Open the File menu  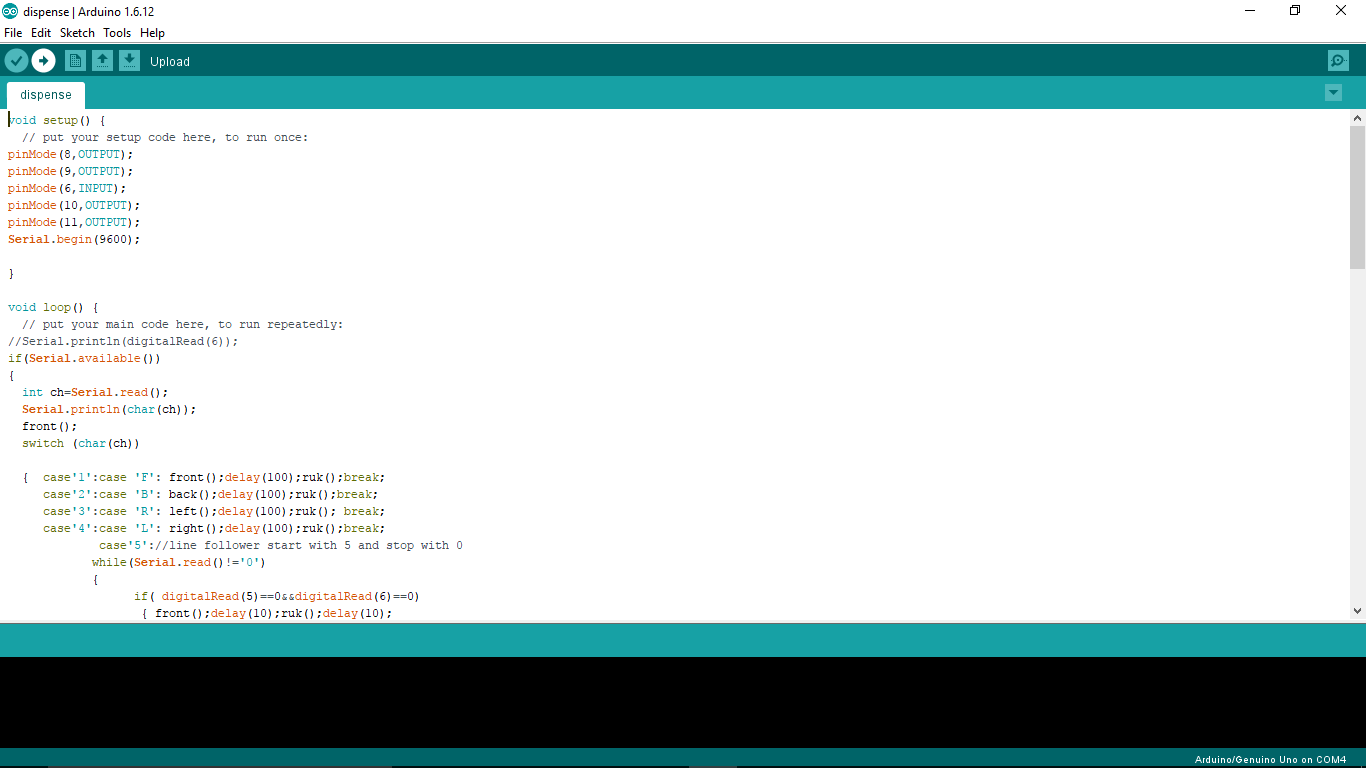pyautogui.click(x=13, y=33)
